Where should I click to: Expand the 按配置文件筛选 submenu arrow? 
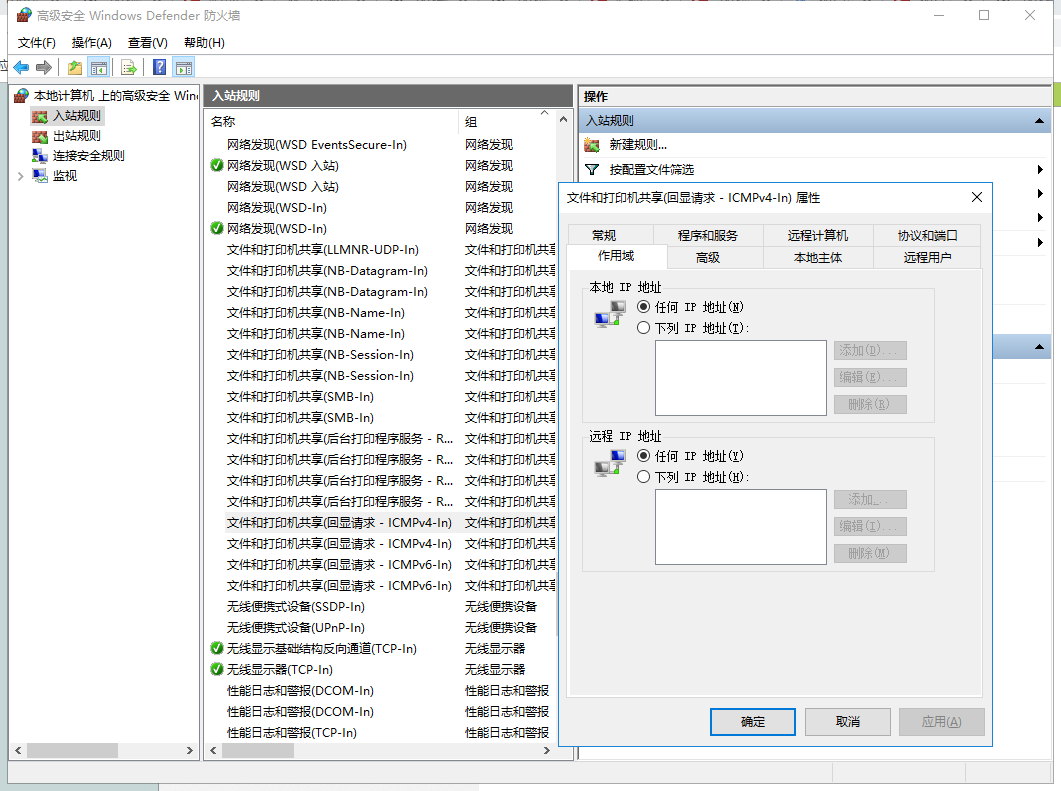coord(1041,170)
